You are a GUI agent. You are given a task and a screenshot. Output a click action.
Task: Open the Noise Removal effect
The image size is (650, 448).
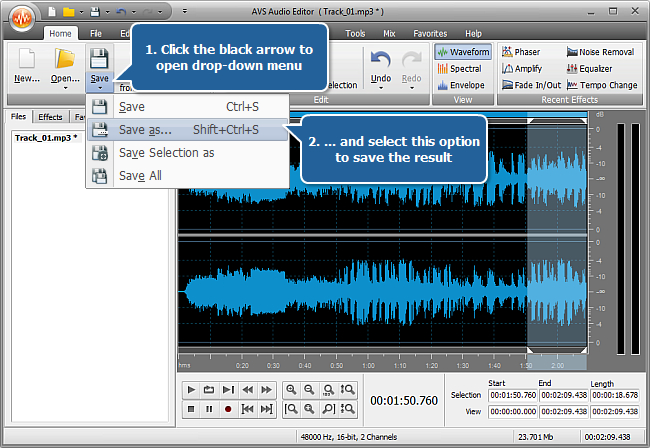tap(601, 52)
